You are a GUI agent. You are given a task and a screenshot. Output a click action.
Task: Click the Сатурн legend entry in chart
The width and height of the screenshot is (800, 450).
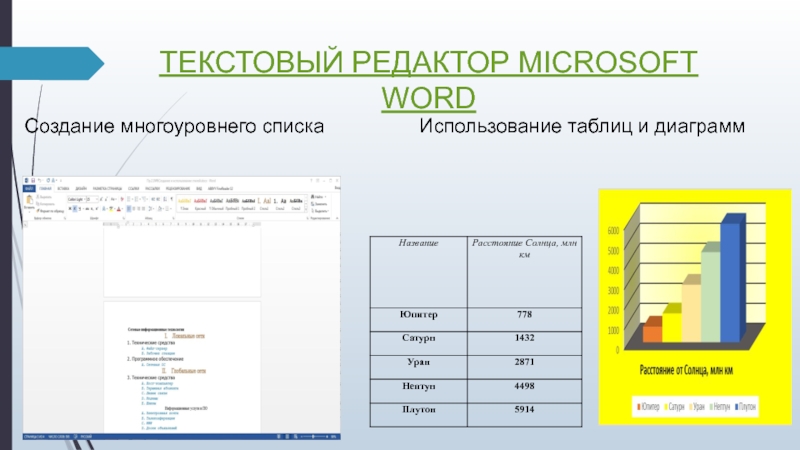coord(674,407)
